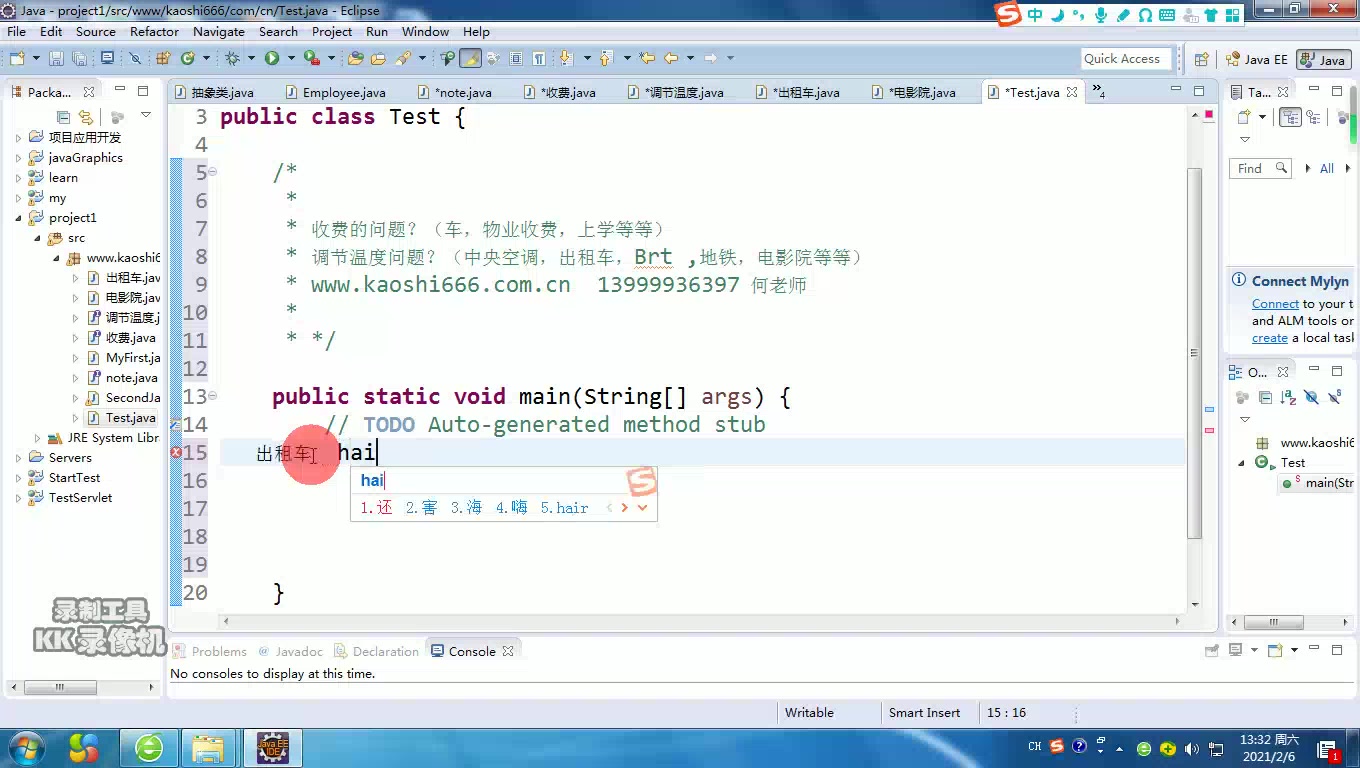This screenshot has width=1360, height=768.
Task: Click Package Explorer horizontal scrollbar thumb
Action: pyautogui.click(x=60, y=688)
